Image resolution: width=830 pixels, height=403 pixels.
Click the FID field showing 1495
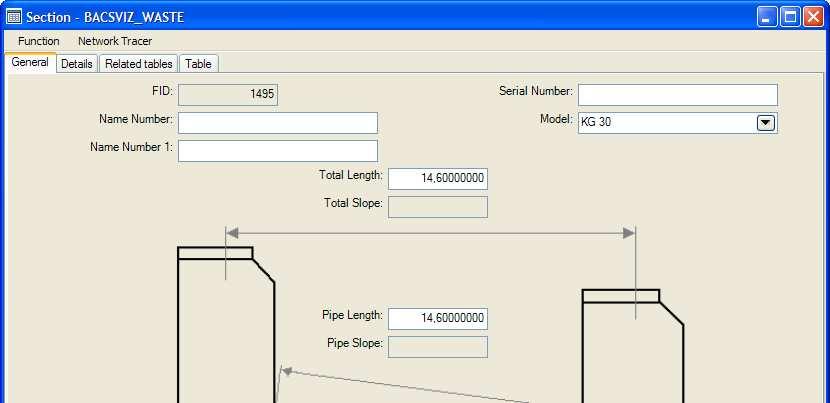coord(228,95)
